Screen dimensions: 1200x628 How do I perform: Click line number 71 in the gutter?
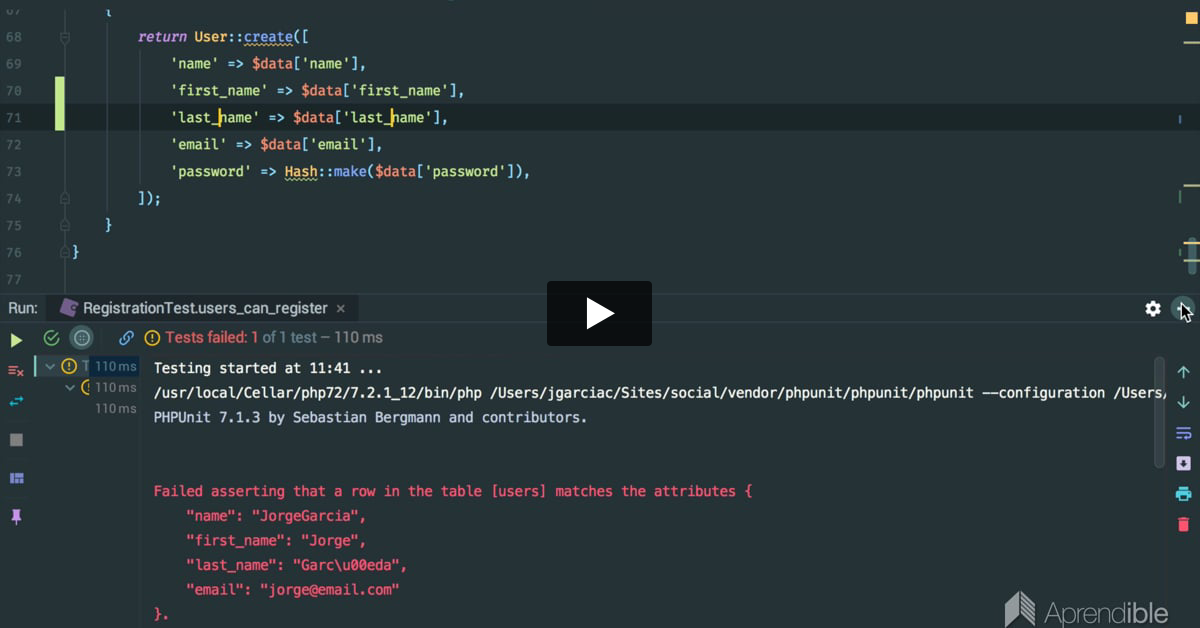point(13,118)
